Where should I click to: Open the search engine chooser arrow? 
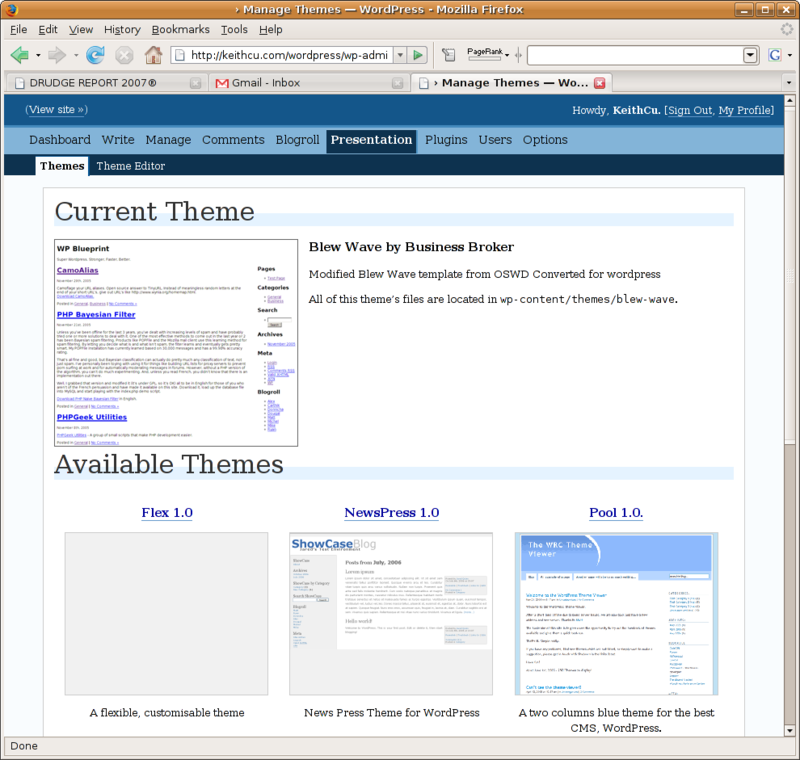click(x=789, y=55)
